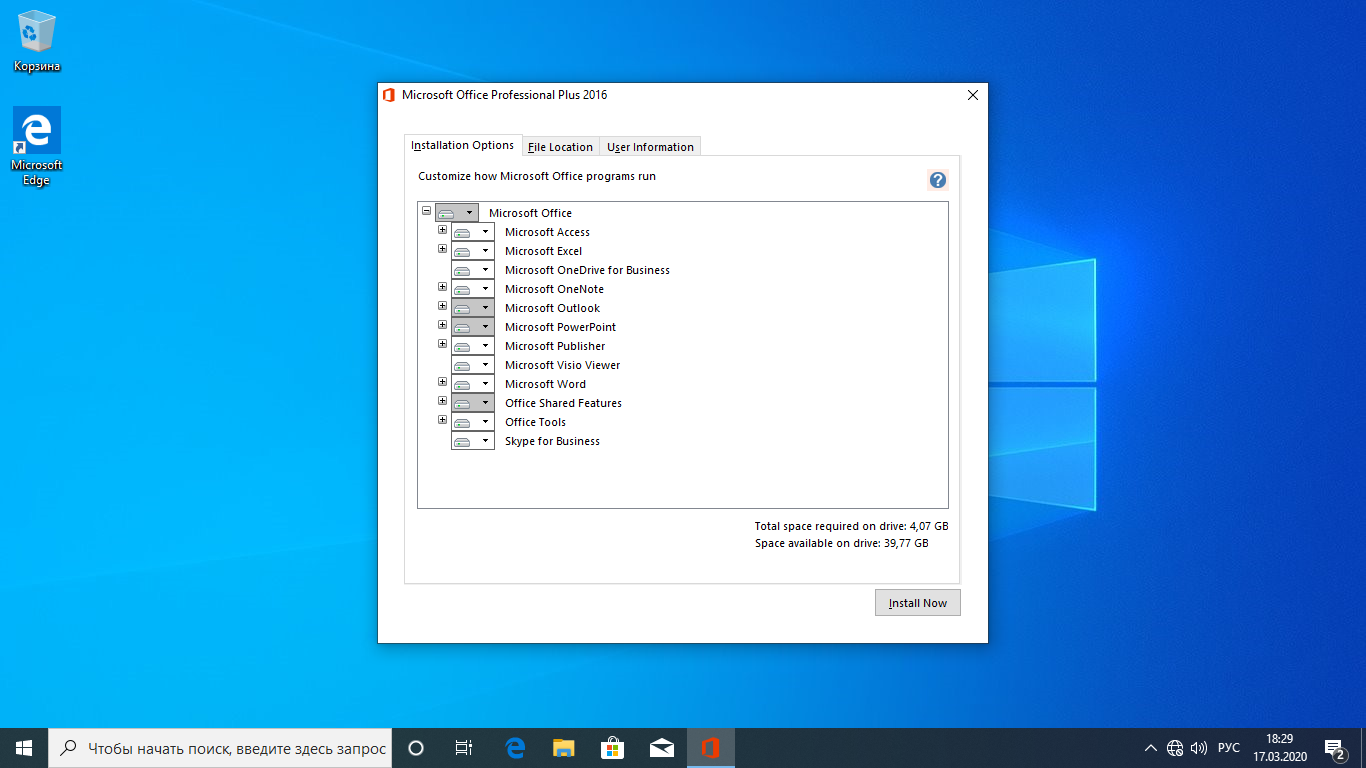Select the Microsoft Word label
The width and height of the screenshot is (1366, 768).
(x=545, y=384)
